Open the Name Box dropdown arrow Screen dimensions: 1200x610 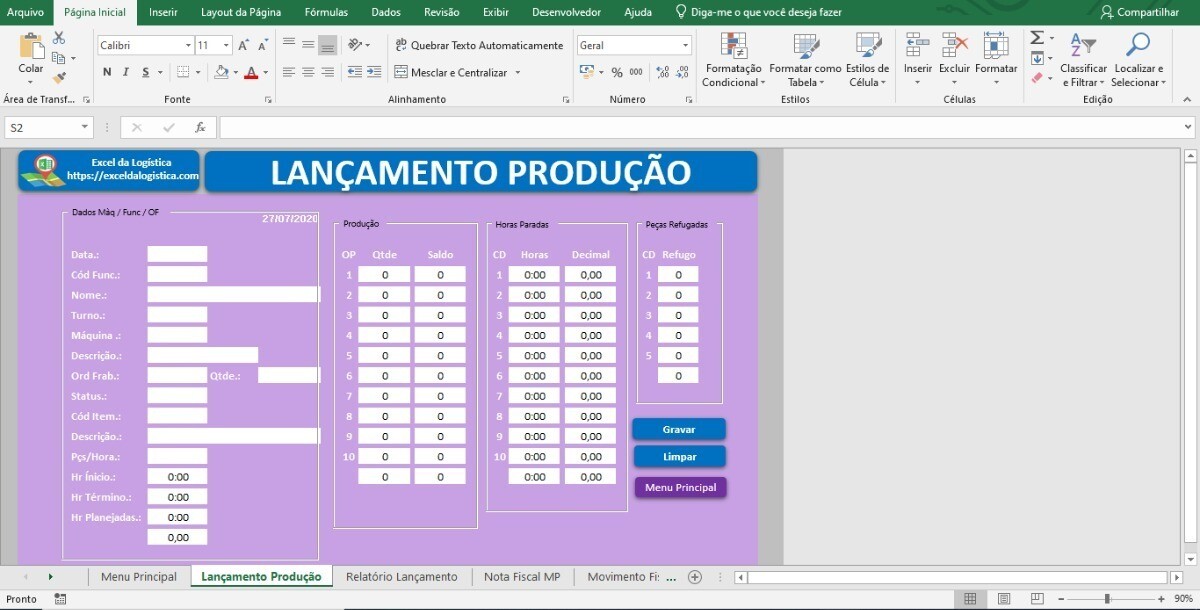(84, 128)
